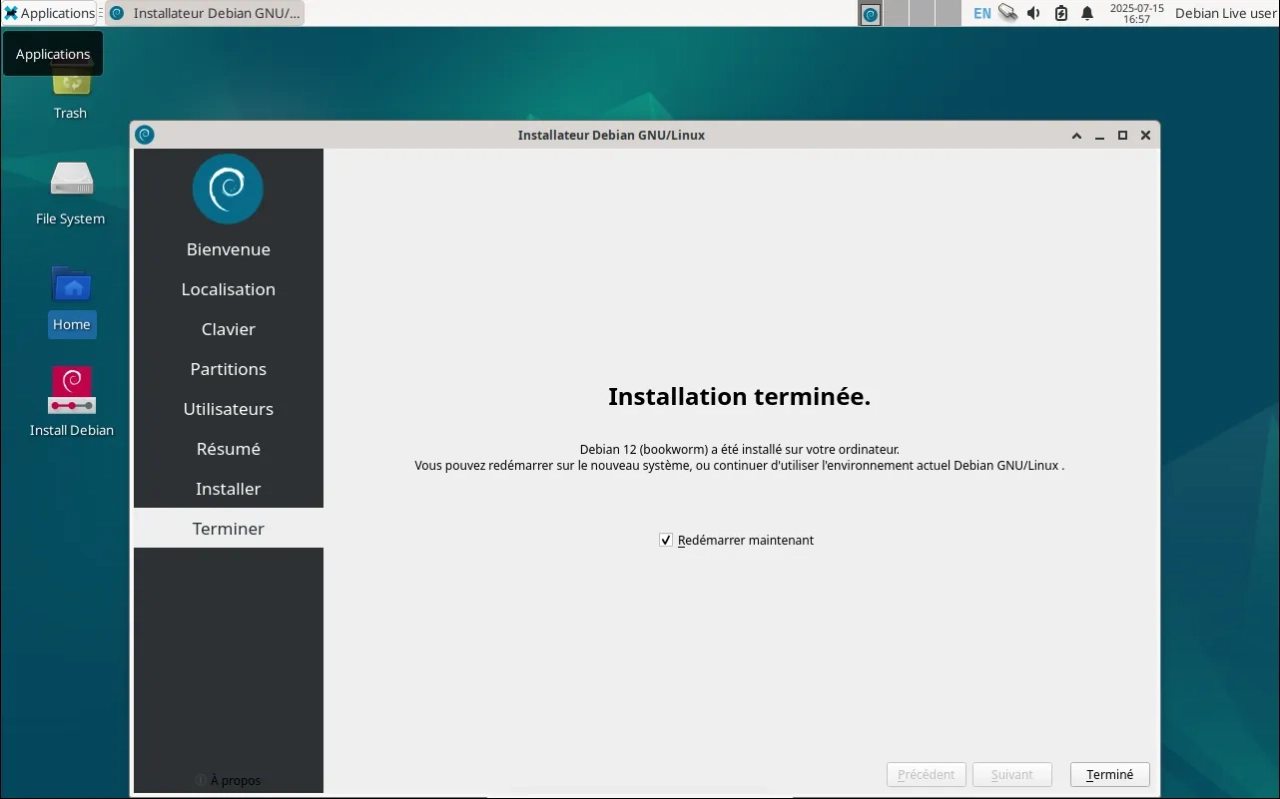Click the EN keyboard layout indicator
1280x799 pixels.
pos(982,13)
